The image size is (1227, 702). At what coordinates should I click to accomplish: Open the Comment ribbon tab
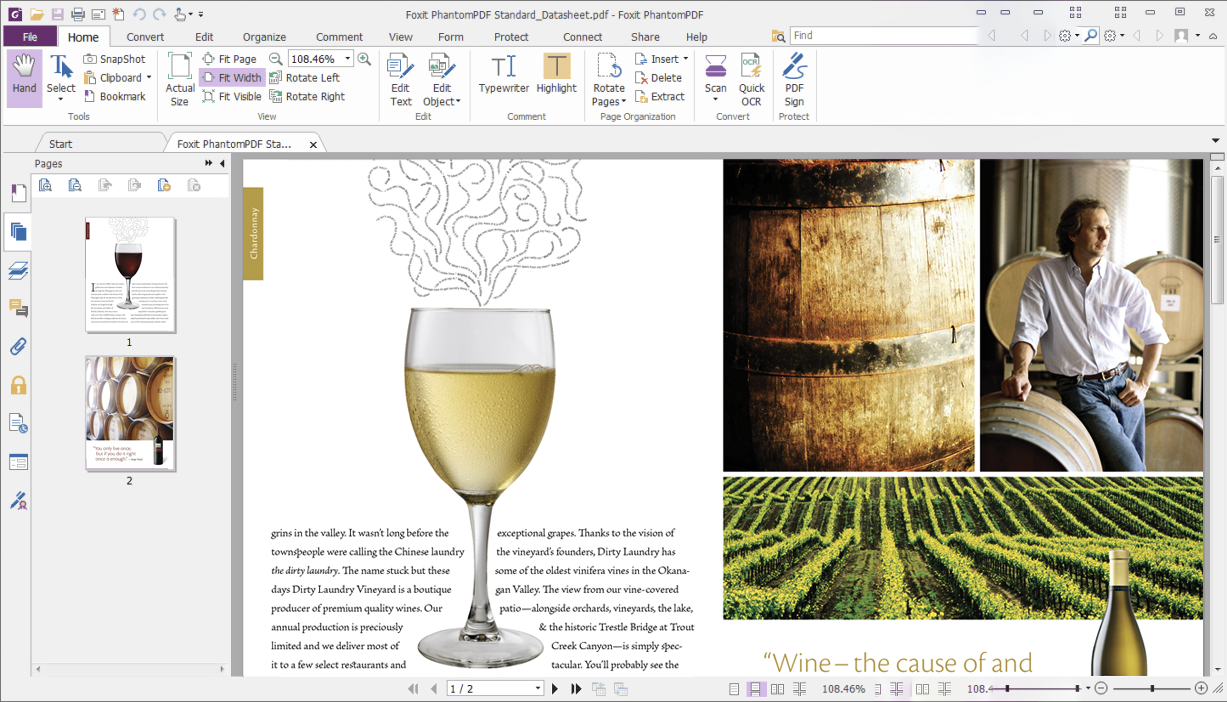[x=339, y=37]
